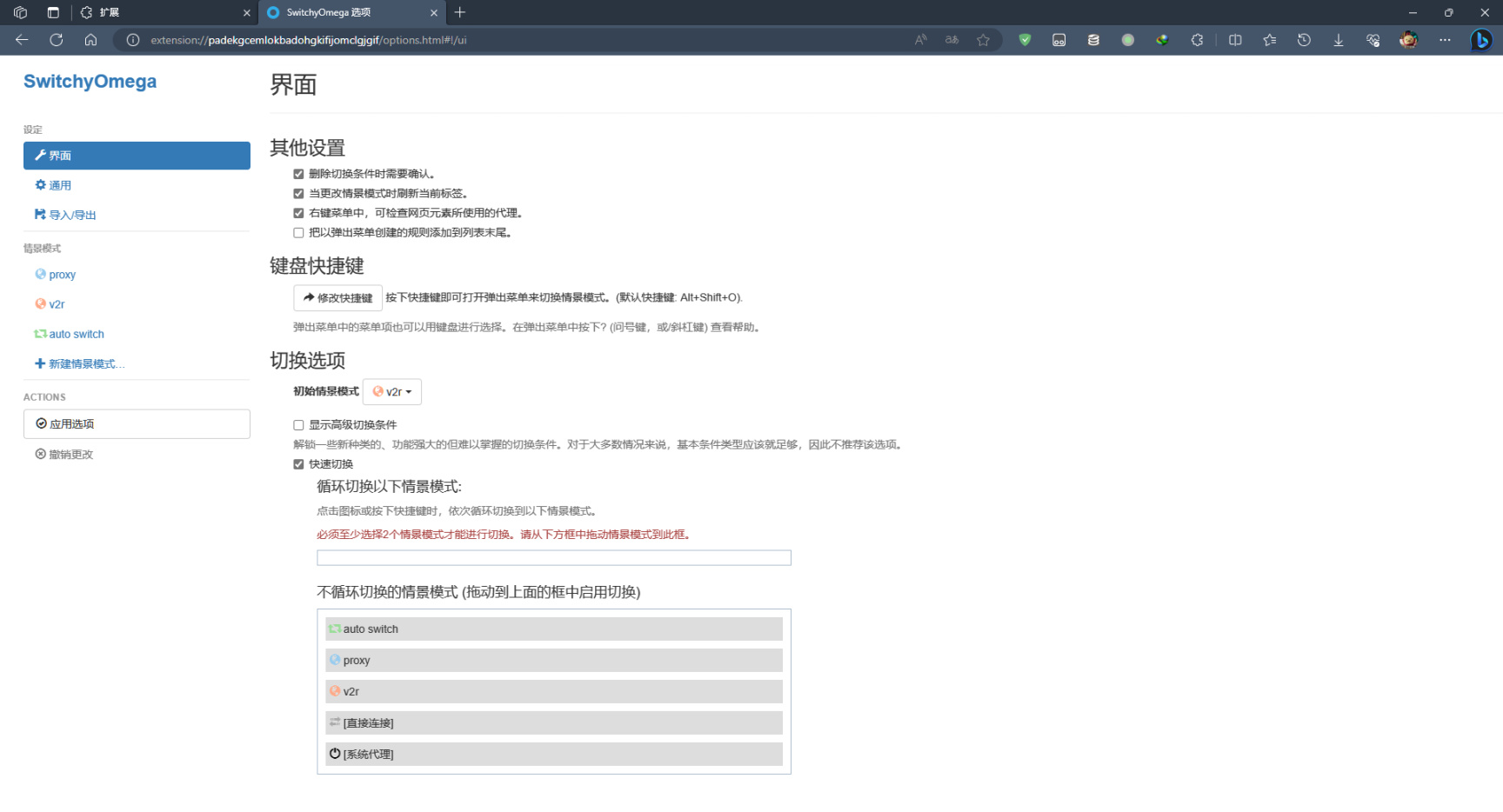The width and height of the screenshot is (1503, 812).
Task: Open browsing history
Action: [x=1304, y=40]
